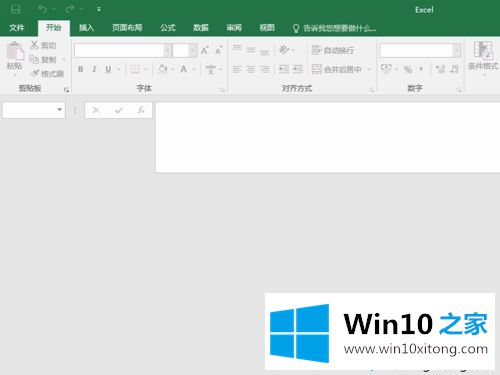Switch to the 视图 (View) tab
The width and height of the screenshot is (500, 375).
click(x=267, y=28)
